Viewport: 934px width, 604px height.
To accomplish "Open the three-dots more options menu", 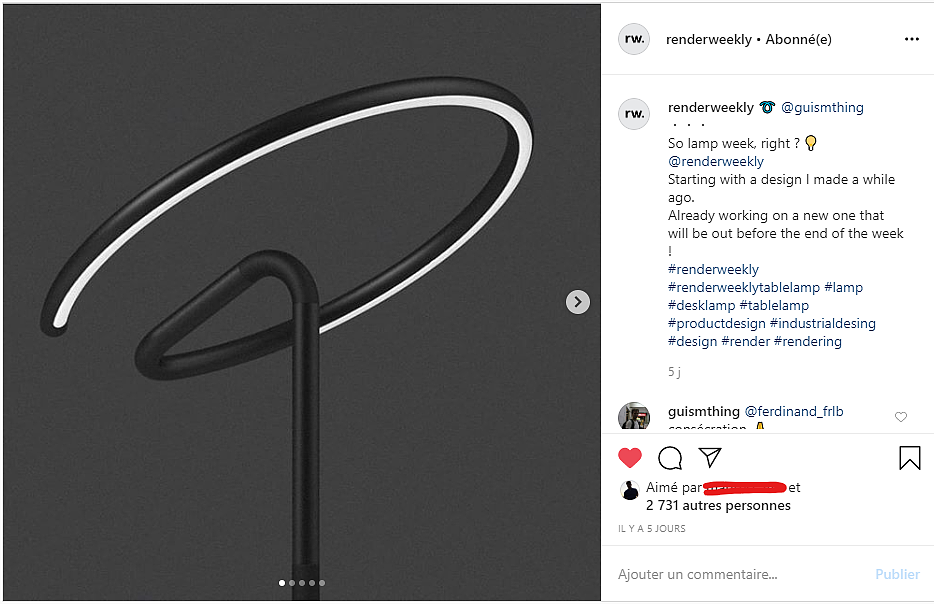I will [911, 39].
